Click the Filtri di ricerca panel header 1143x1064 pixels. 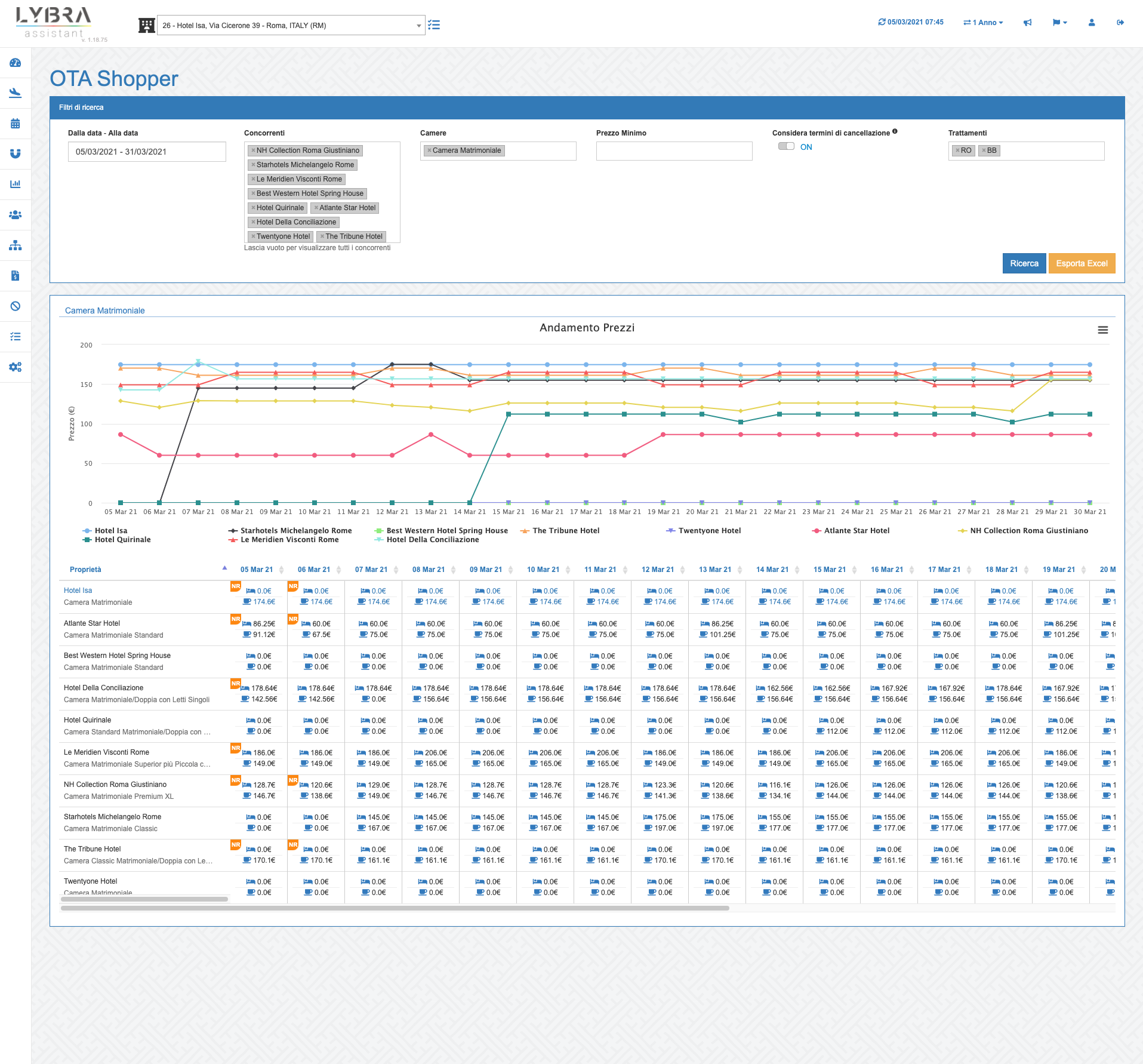[587, 107]
